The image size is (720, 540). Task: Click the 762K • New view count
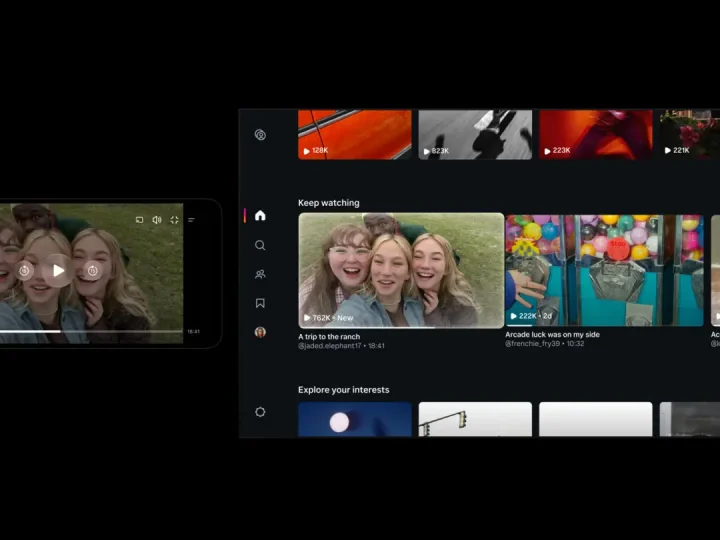(x=329, y=318)
